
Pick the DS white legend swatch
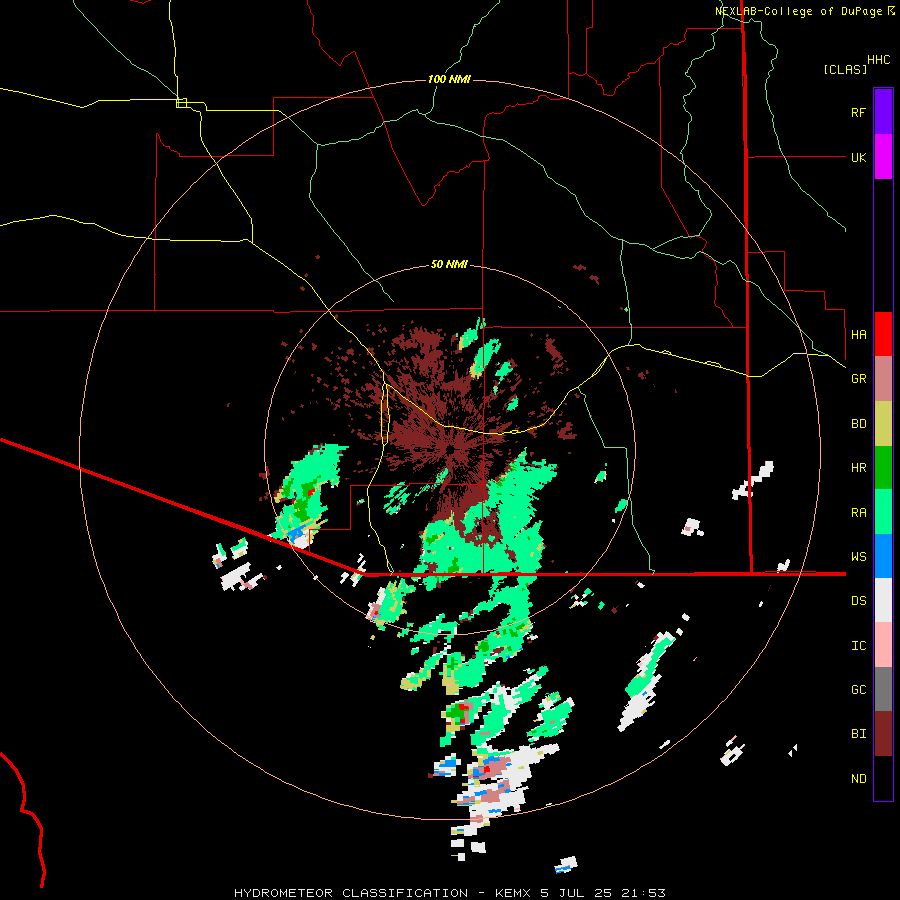coord(883,600)
